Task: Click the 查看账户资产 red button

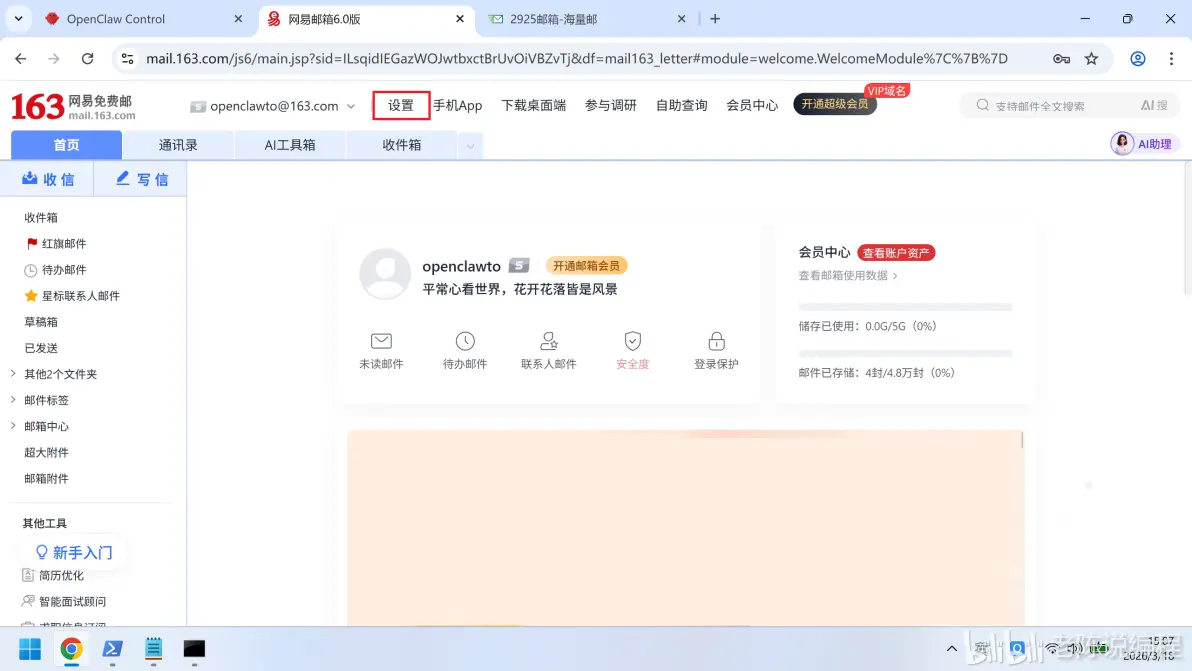Action: [x=896, y=253]
